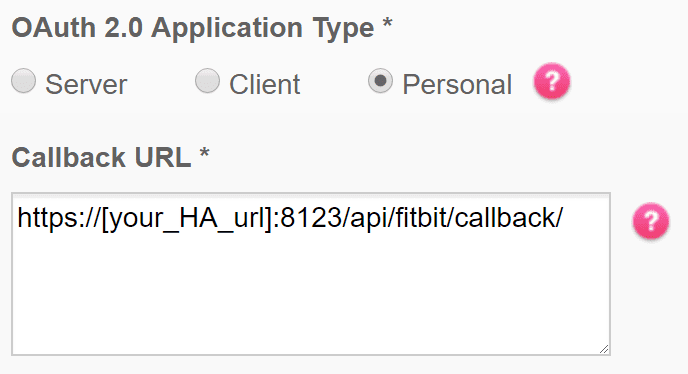Viewport: 688px width, 374px height.
Task: Click the asterisk after Callback URL
Action: point(204,153)
